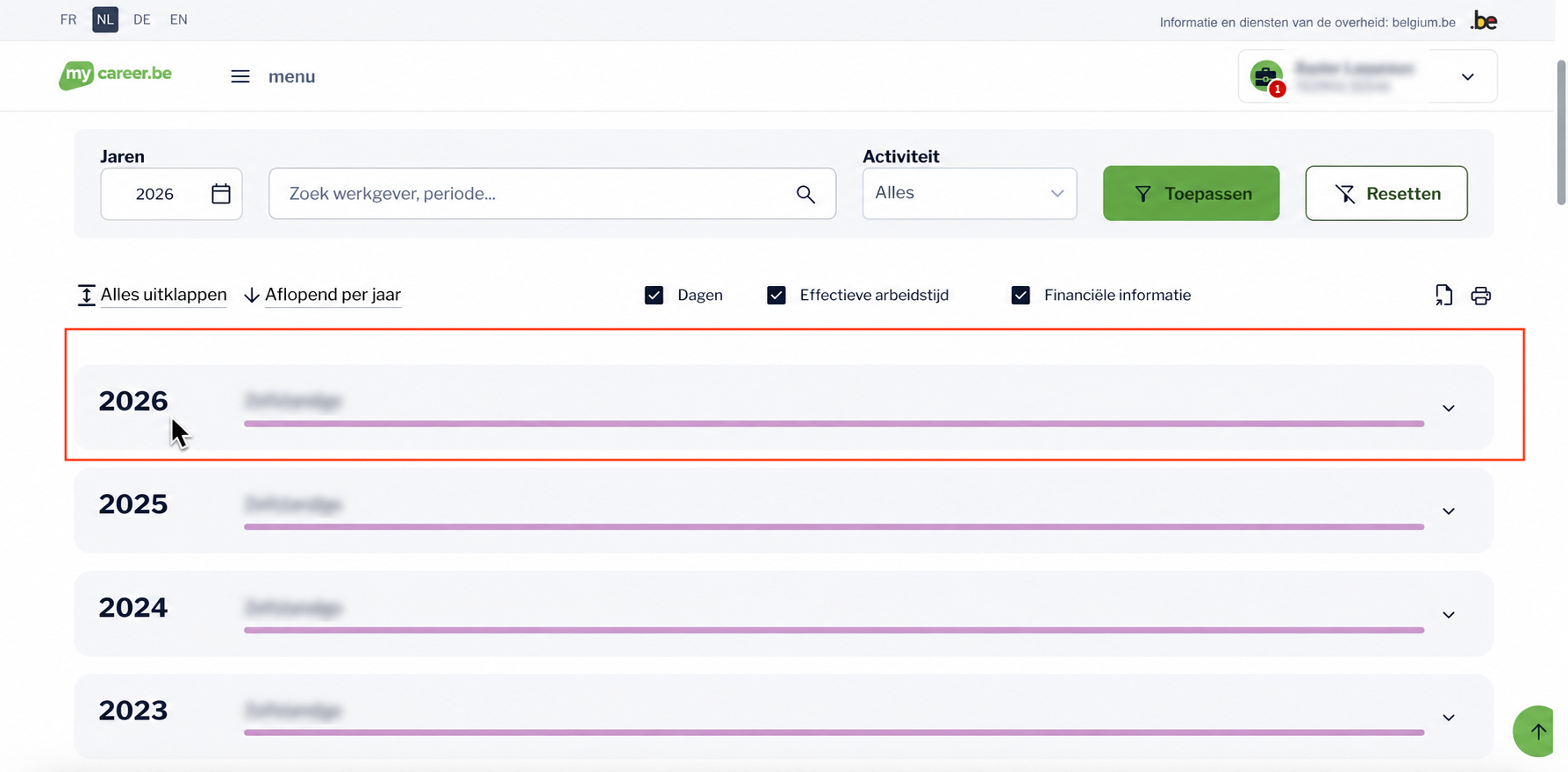Open the menu label

point(291,77)
